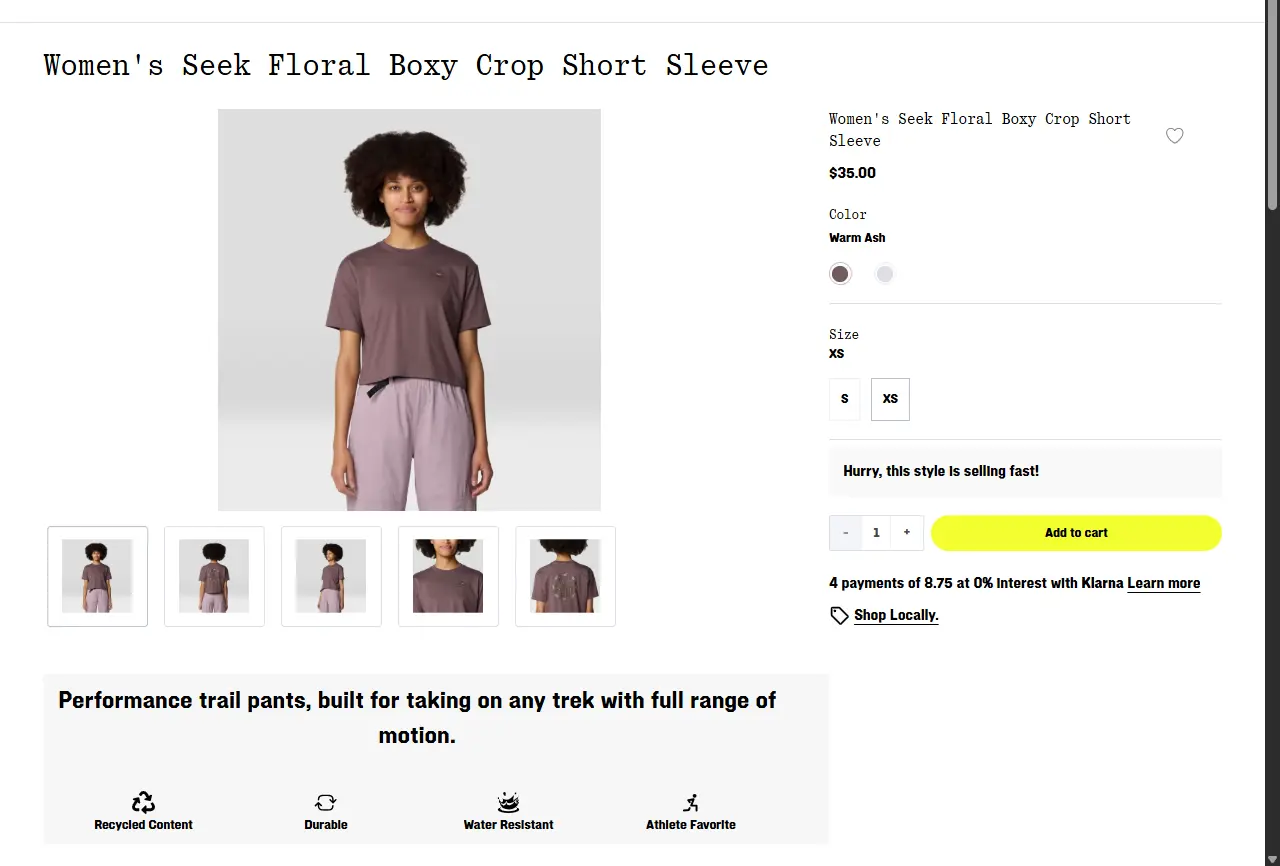Click the Athlete Favorite runner icon

click(691, 802)
